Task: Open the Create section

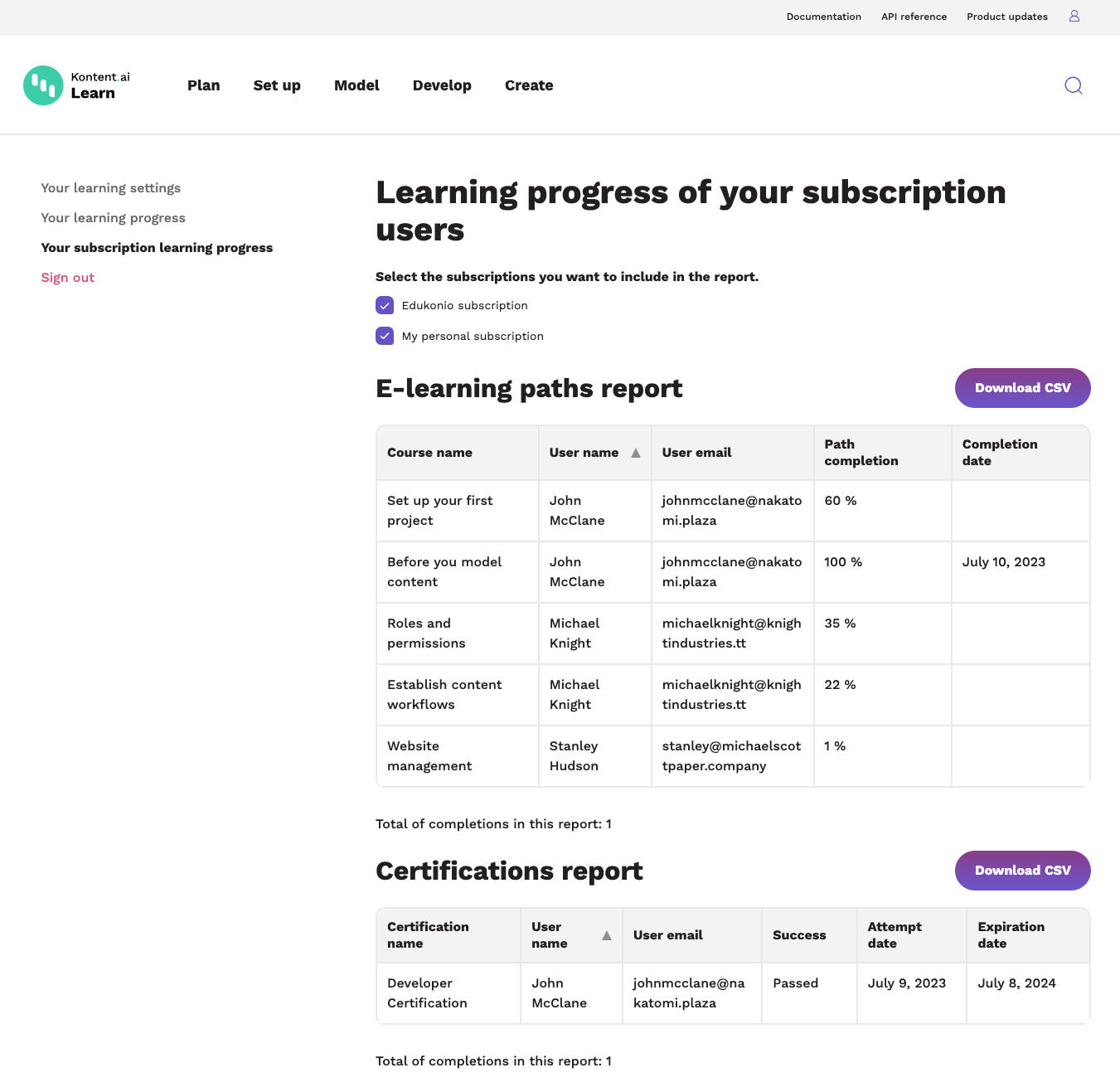Action: (529, 85)
